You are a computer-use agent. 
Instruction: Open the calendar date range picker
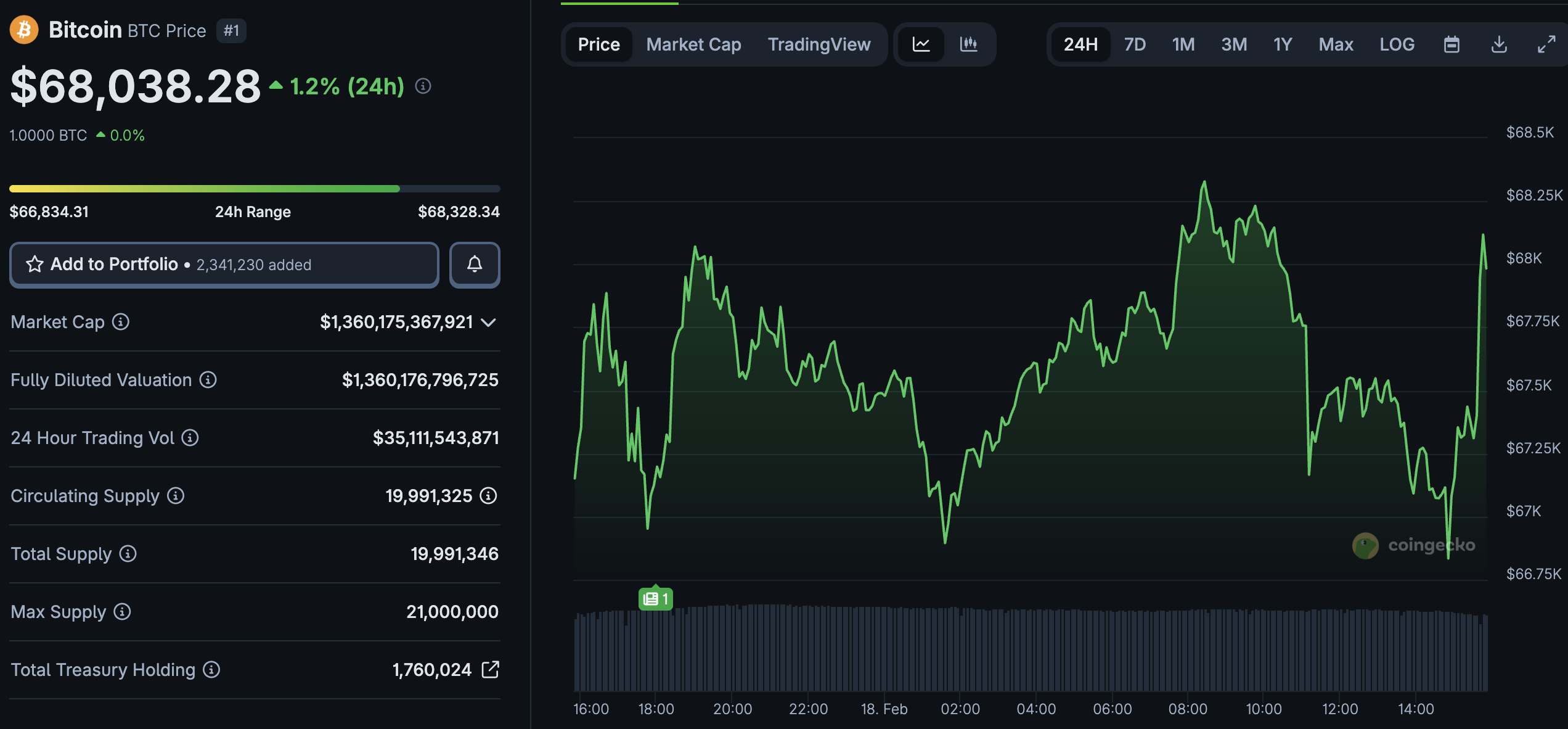(1452, 44)
